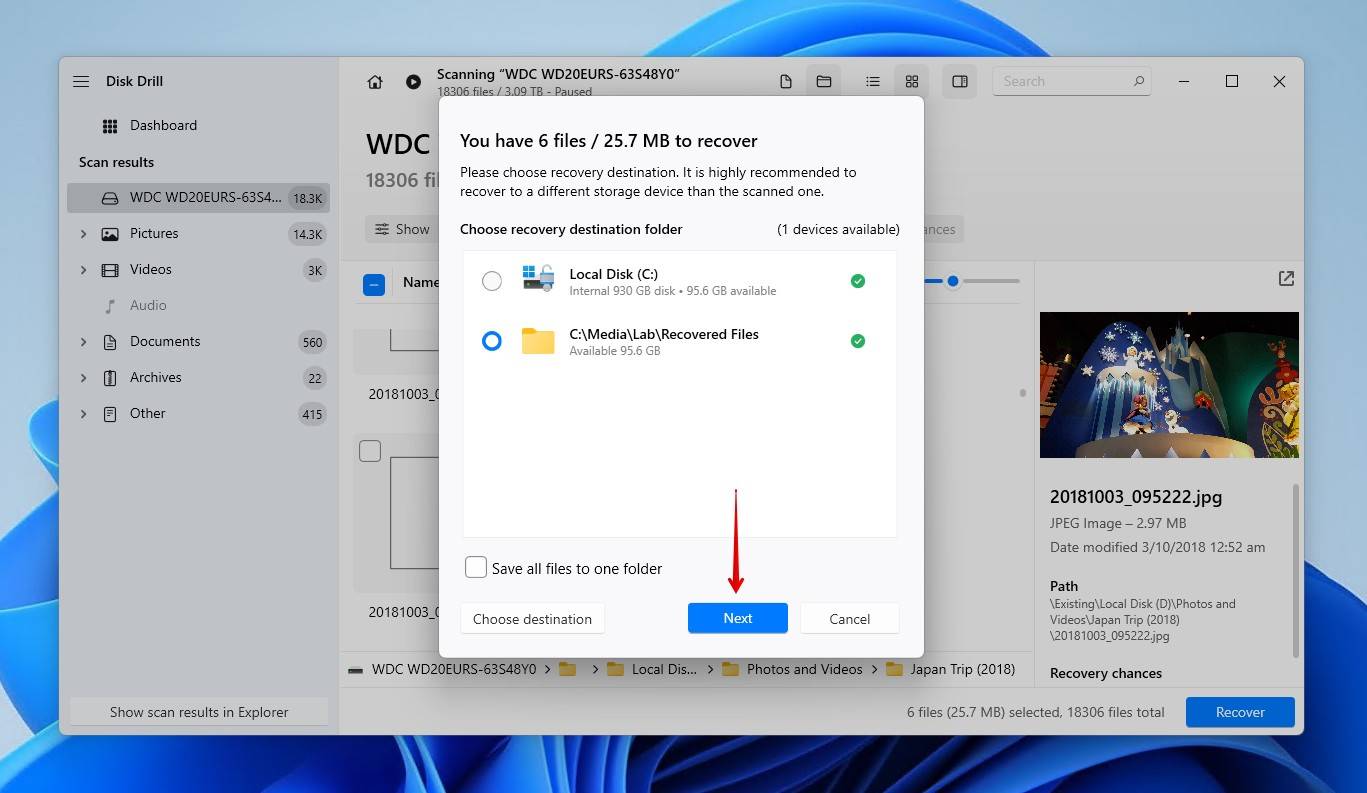This screenshot has height=793, width=1367.
Task: Select the C:\Media\Lab\Recovered Files radio button
Action: point(492,341)
